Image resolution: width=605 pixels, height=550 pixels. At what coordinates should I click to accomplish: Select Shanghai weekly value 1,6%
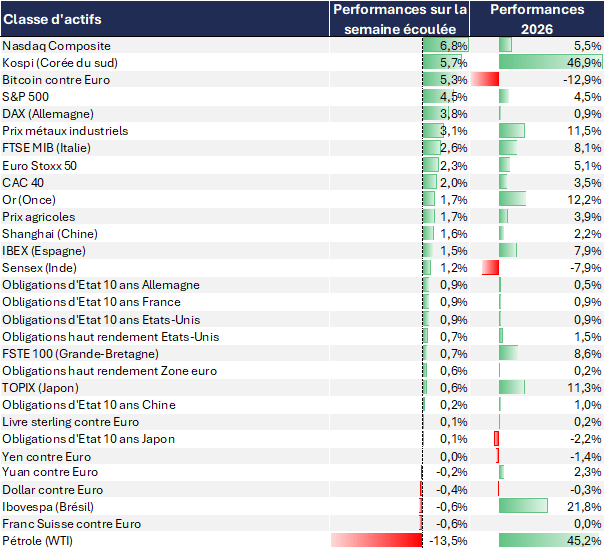454,234
